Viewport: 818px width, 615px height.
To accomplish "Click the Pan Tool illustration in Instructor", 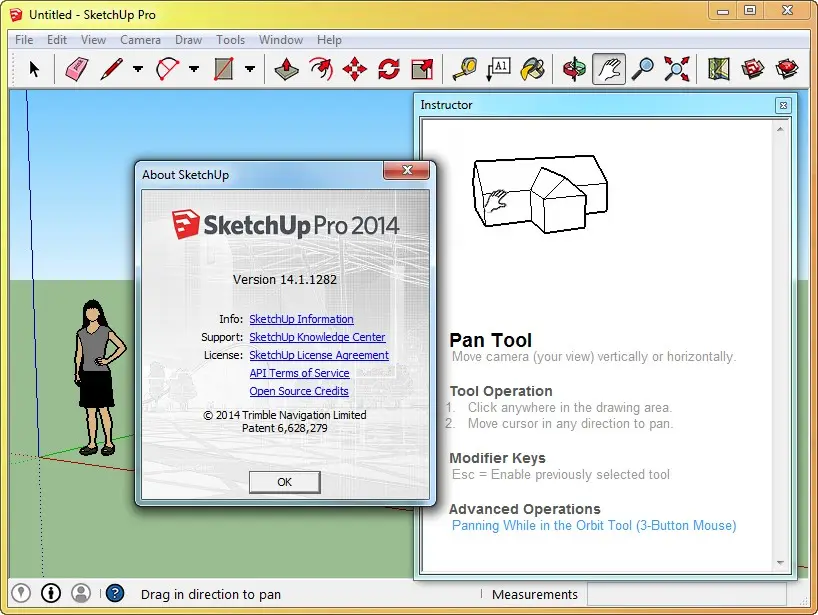I will point(540,194).
